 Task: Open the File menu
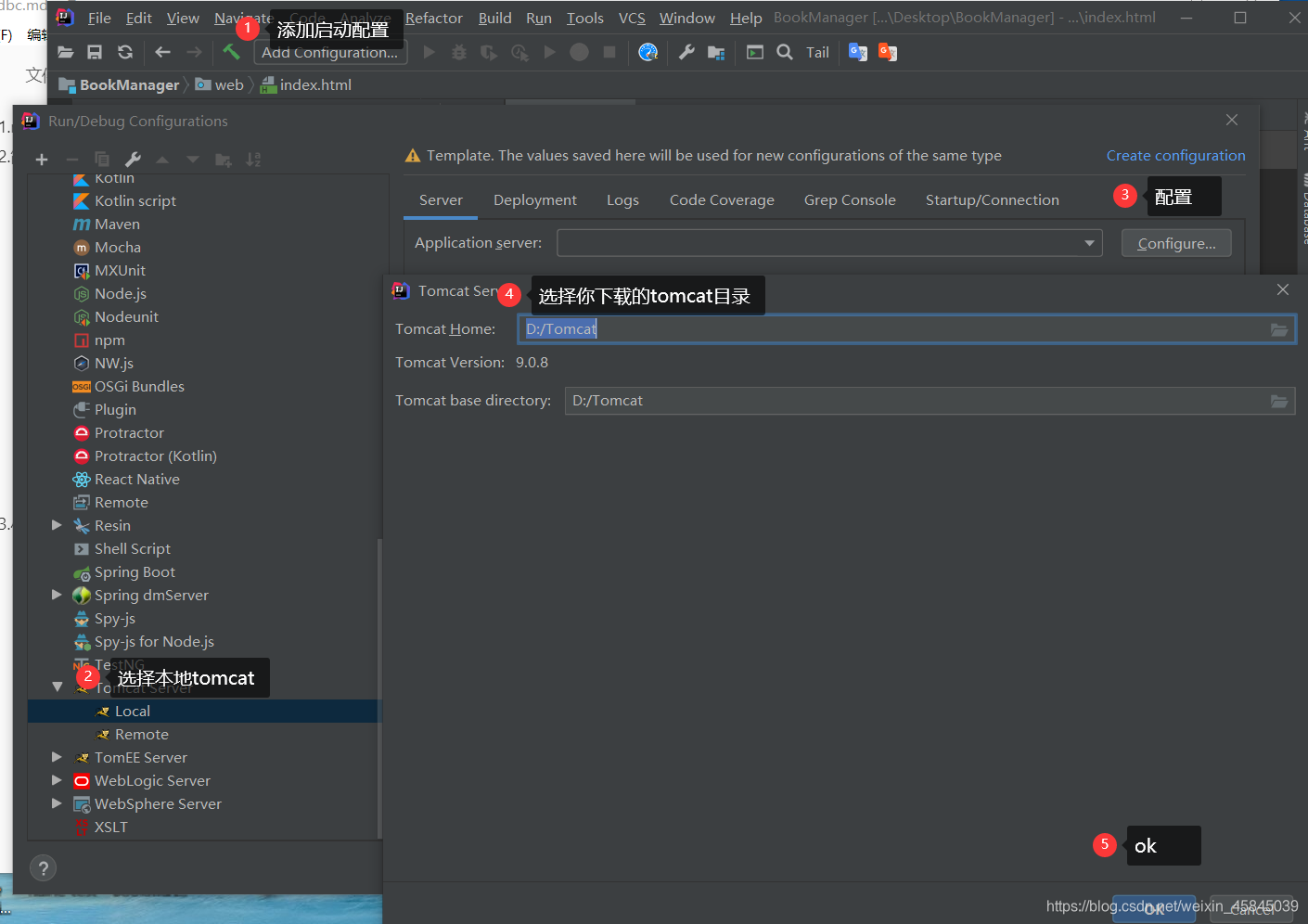99,19
